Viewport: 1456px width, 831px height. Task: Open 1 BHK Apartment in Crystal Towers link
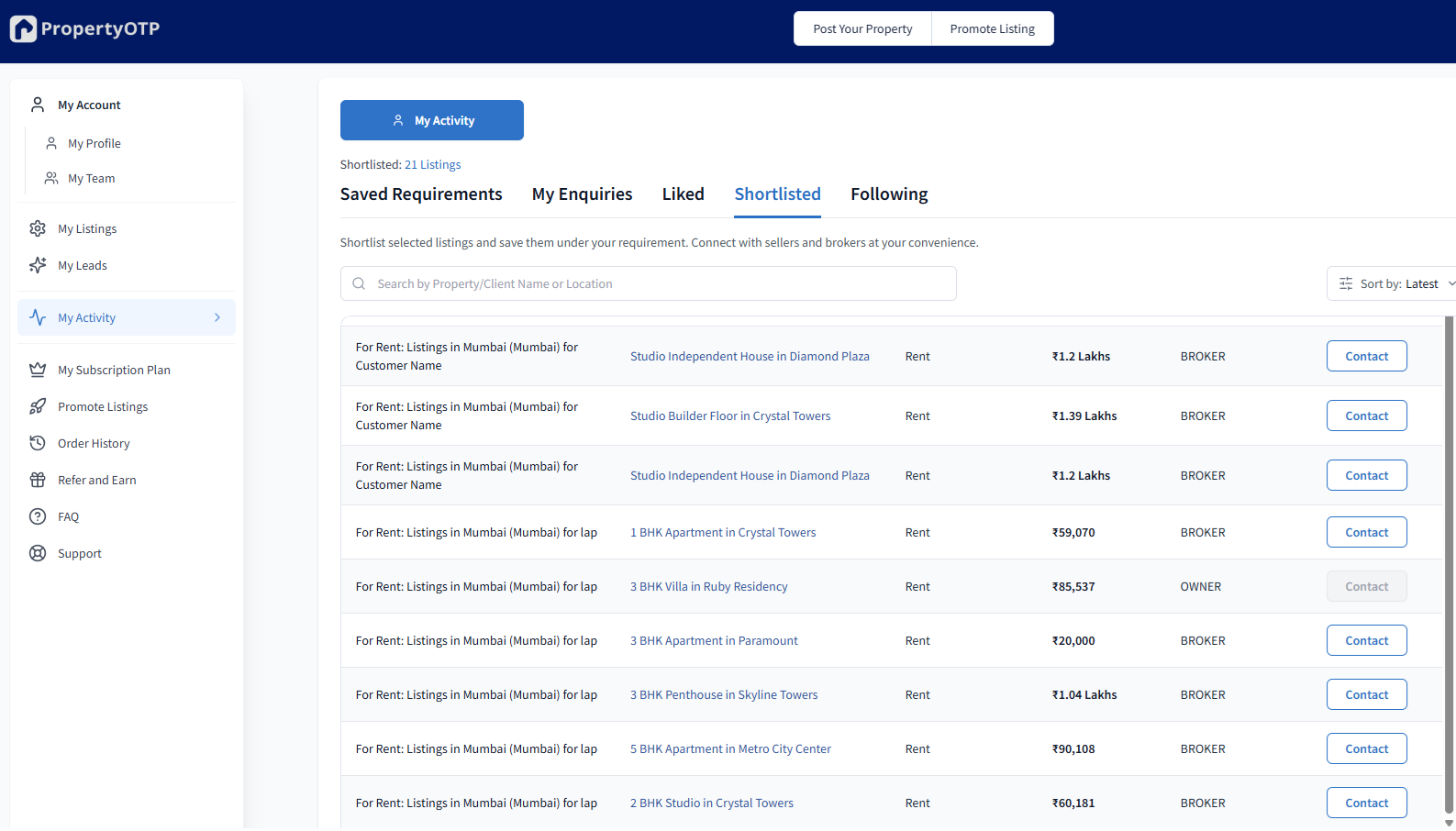click(x=723, y=532)
